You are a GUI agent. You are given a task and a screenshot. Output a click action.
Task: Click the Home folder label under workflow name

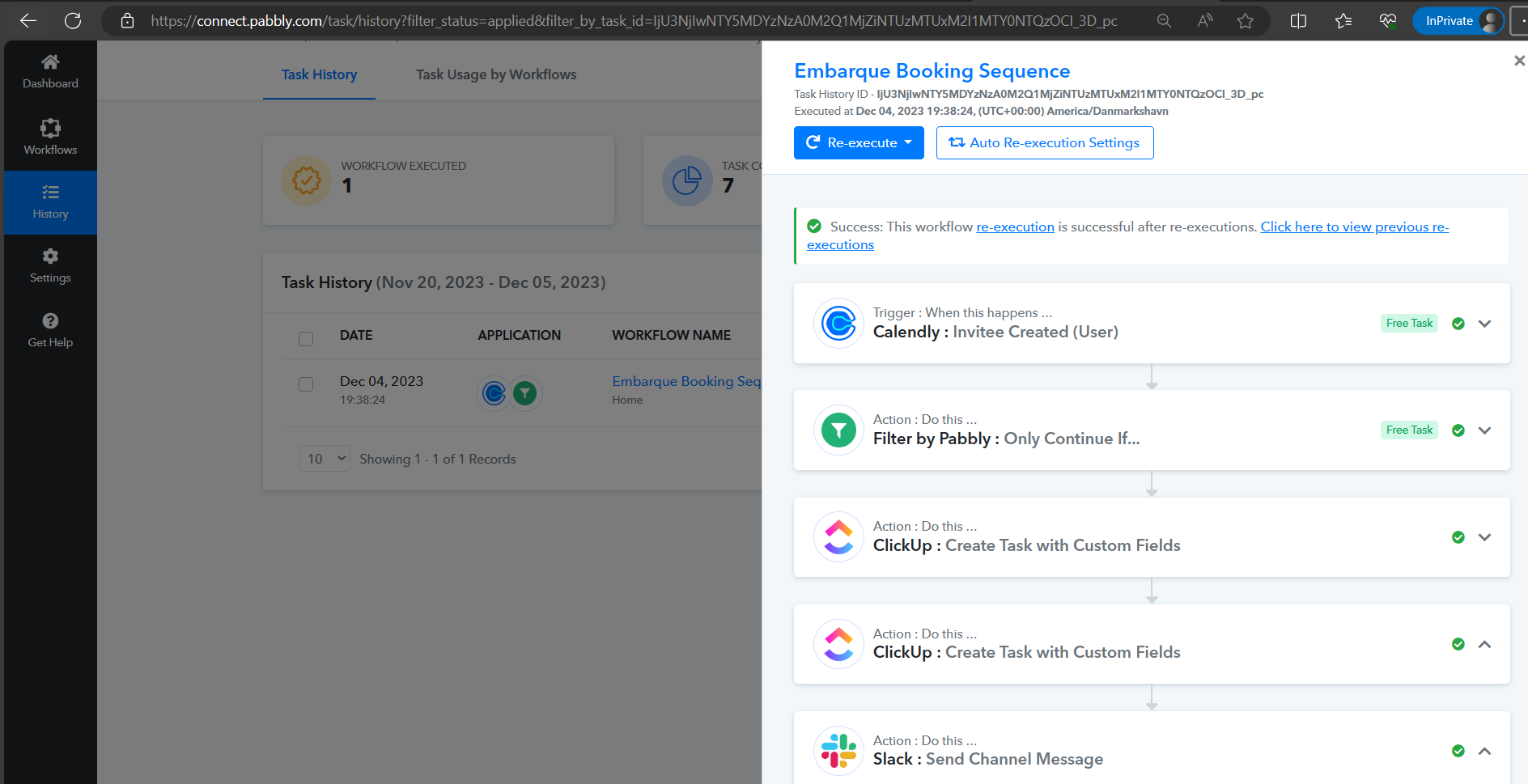tap(627, 400)
